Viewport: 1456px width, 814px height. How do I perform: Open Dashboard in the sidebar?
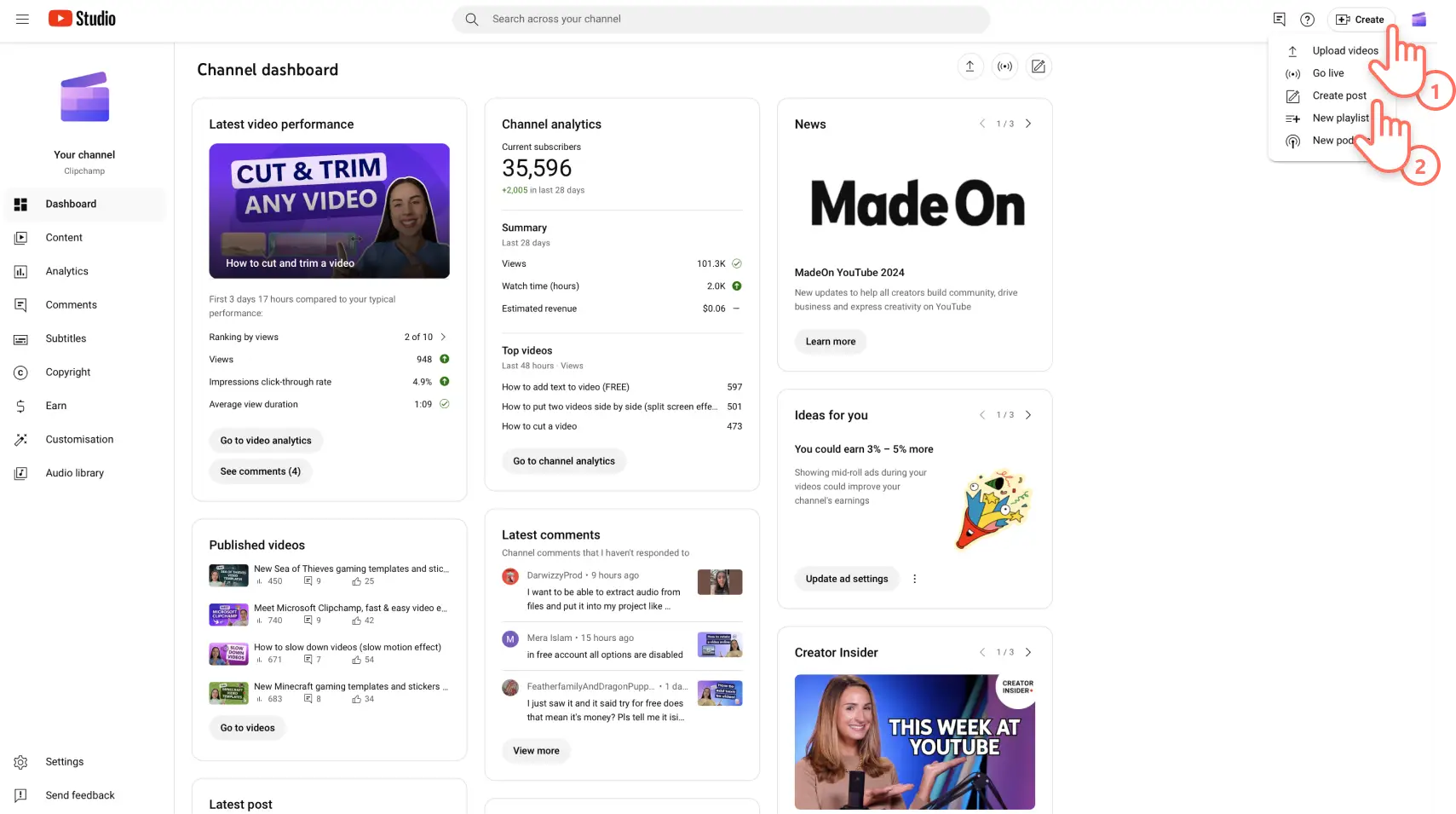tap(85, 205)
